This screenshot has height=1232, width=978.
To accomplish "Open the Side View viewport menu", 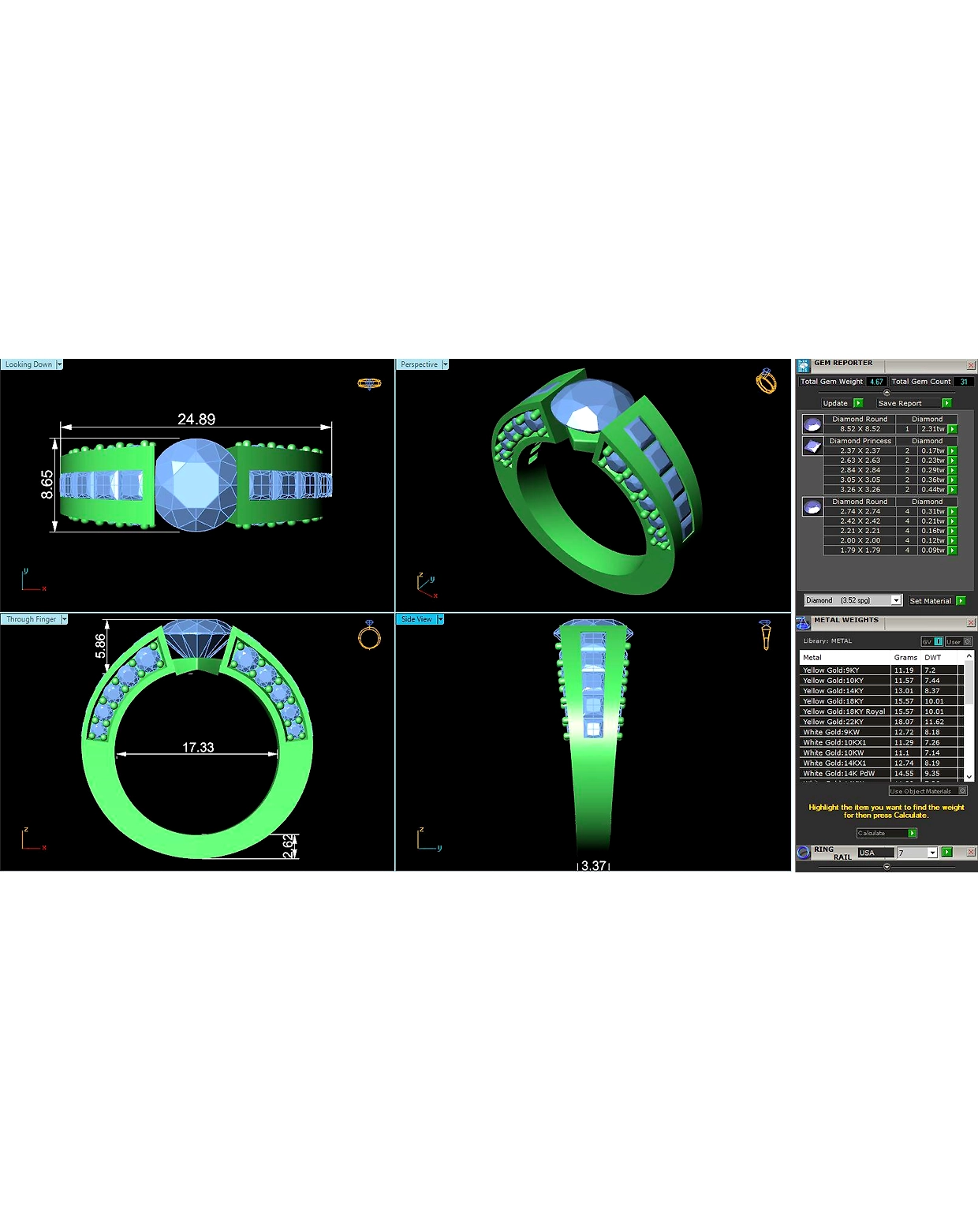I will coord(440,619).
